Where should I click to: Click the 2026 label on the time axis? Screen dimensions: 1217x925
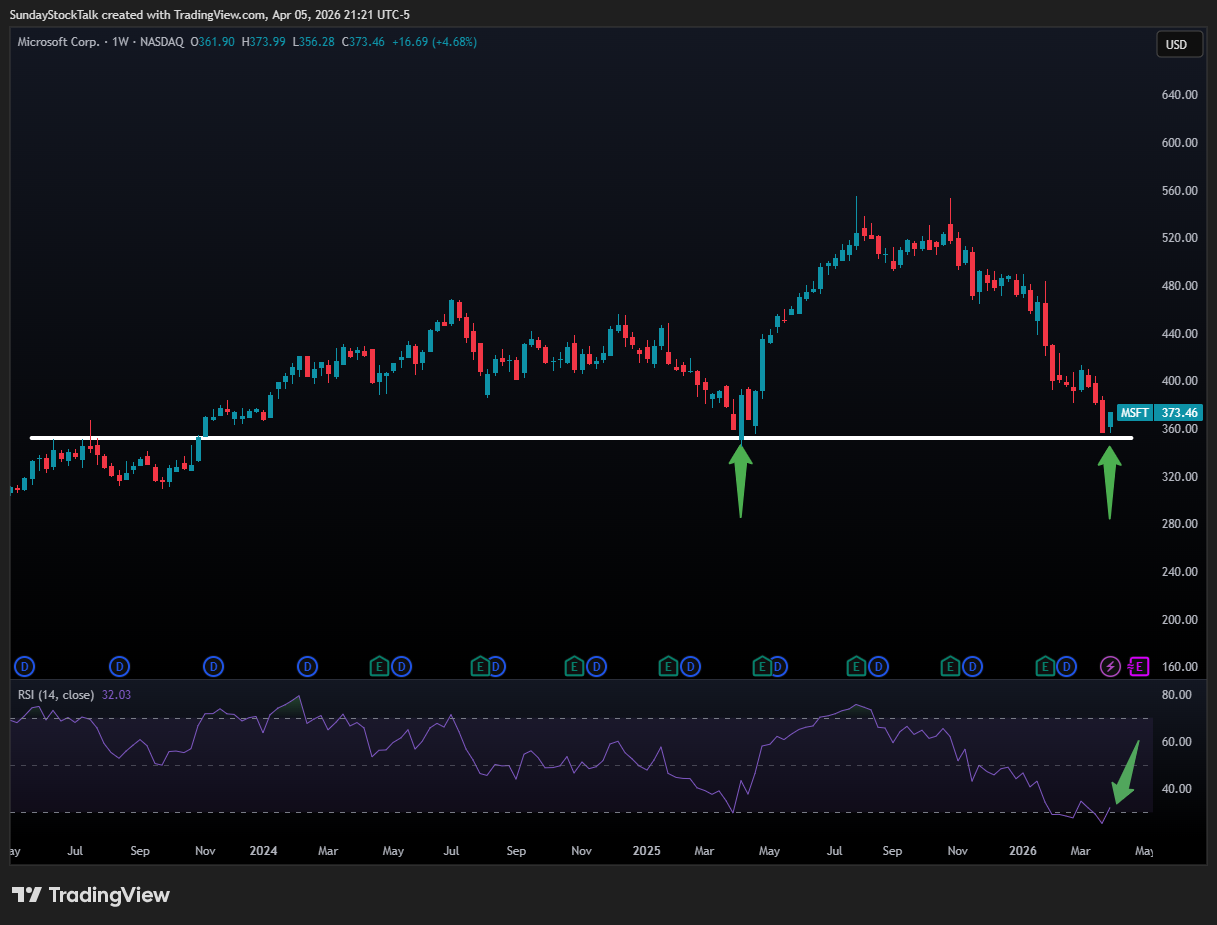tap(1022, 851)
